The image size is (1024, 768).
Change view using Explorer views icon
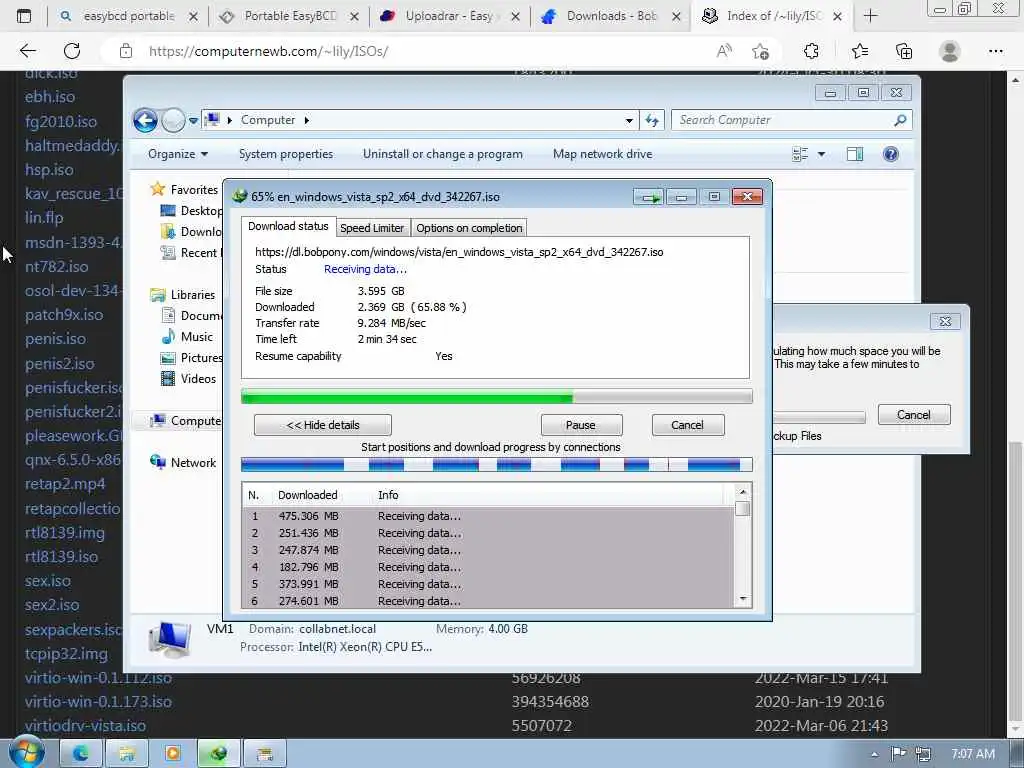800,154
